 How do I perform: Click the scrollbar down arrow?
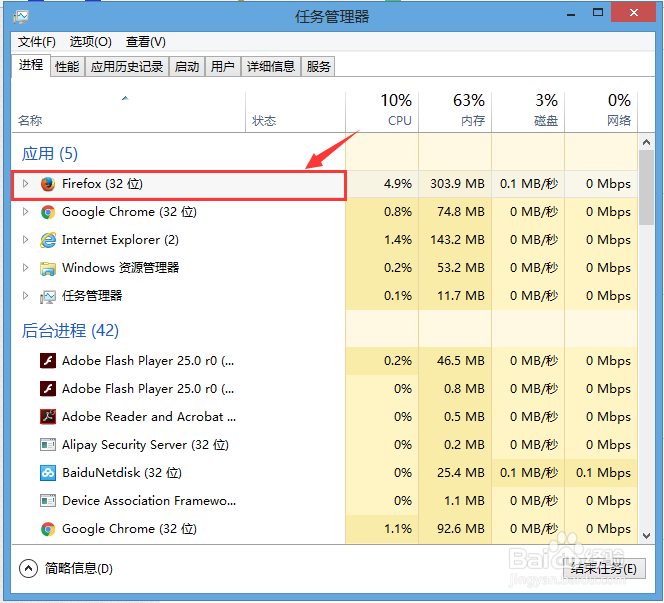[x=646, y=536]
